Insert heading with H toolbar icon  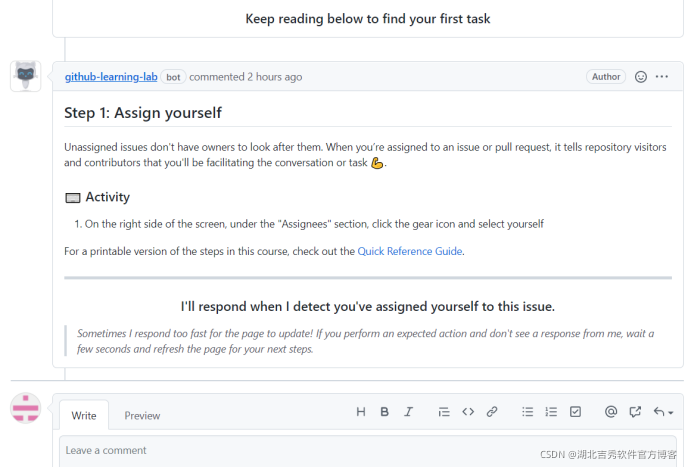point(361,412)
